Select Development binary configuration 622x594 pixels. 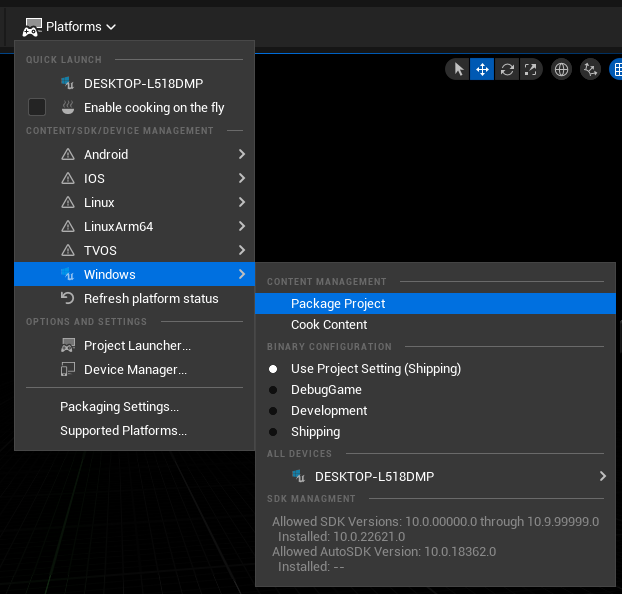pos(435,411)
